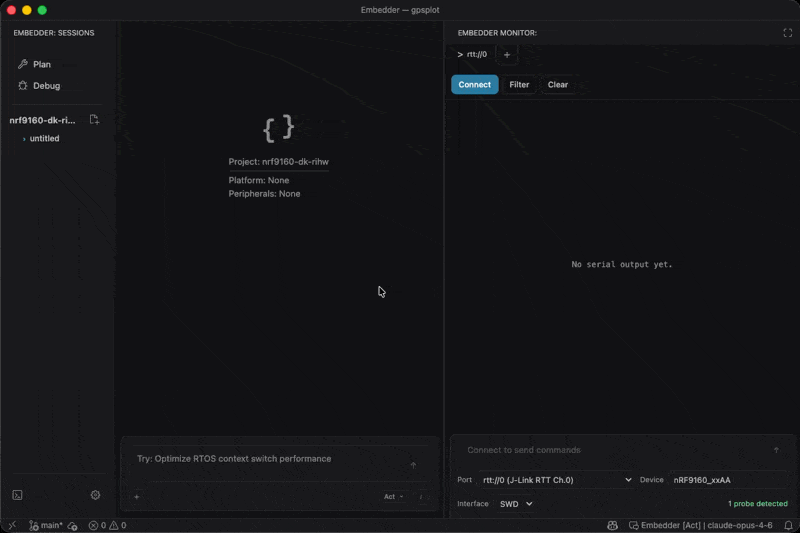The image size is (800, 533).
Task: Click the curly braces project logo
Action: (x=279, y=128)
